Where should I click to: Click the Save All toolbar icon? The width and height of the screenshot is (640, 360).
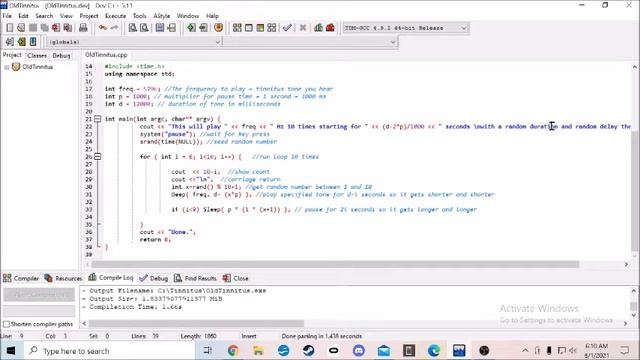point(44,28)
